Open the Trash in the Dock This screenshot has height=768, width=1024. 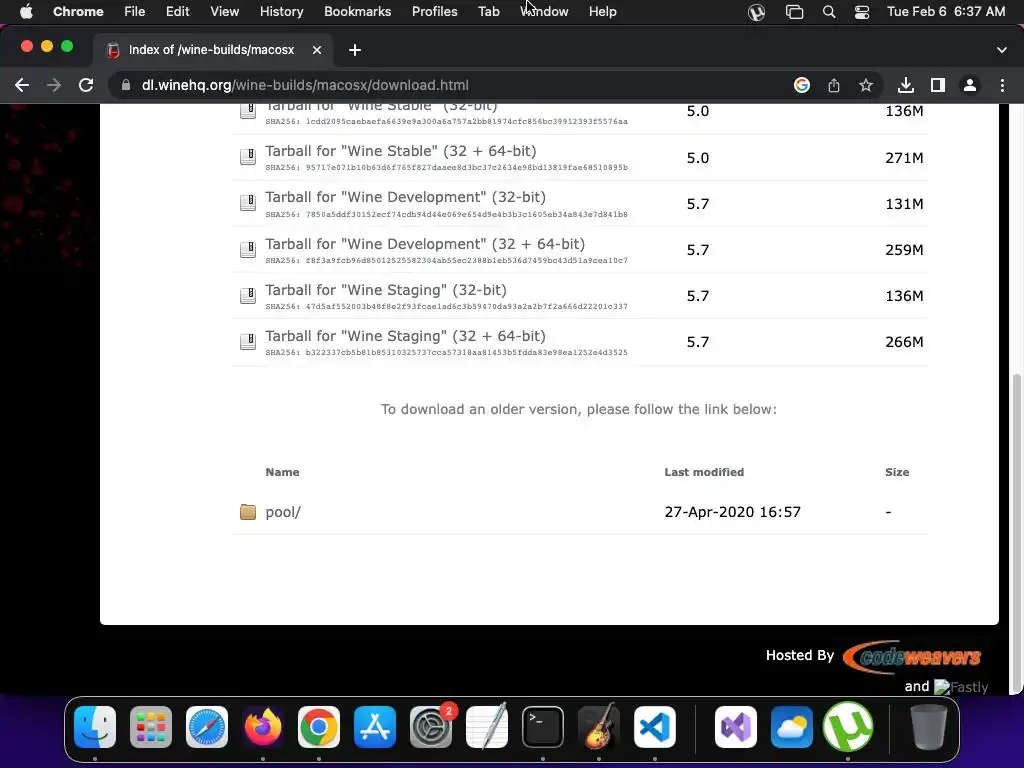(x=929, y=727)
